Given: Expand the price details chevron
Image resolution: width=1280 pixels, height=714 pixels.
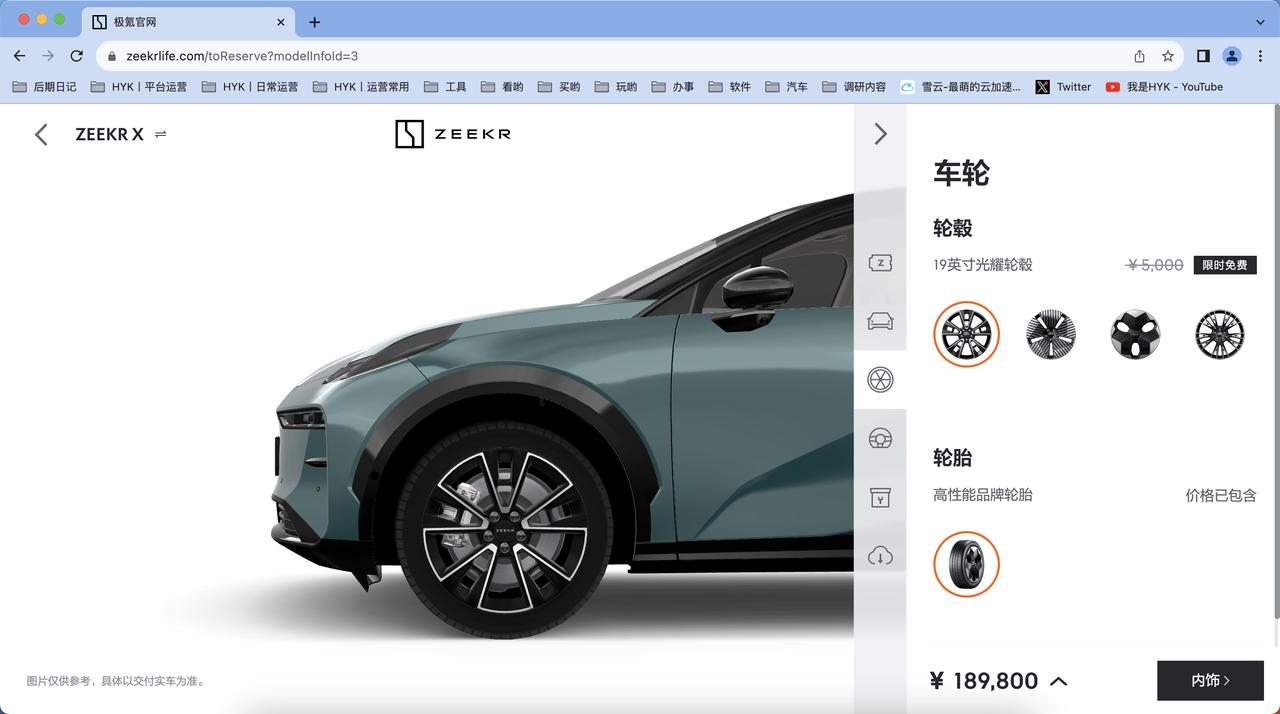Looking at the screenshot, I should pos(1059,681).
